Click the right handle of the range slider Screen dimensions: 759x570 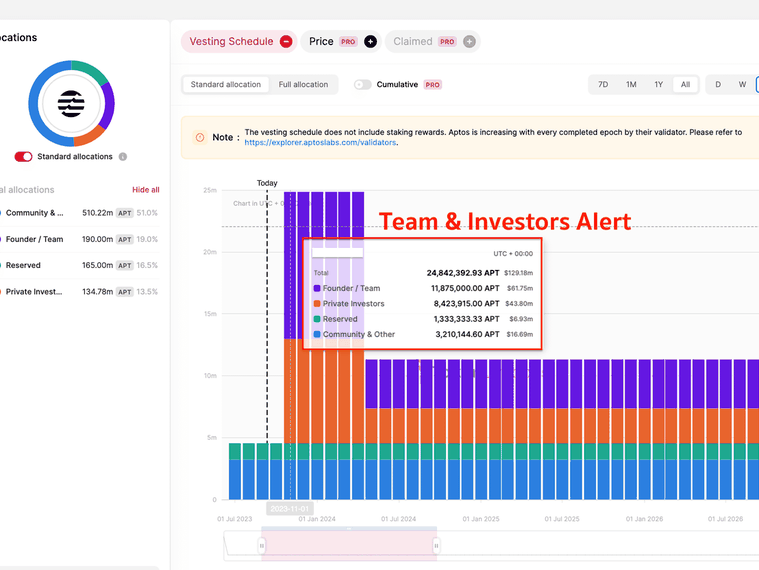pyautogui.click(x=436, y=545)
